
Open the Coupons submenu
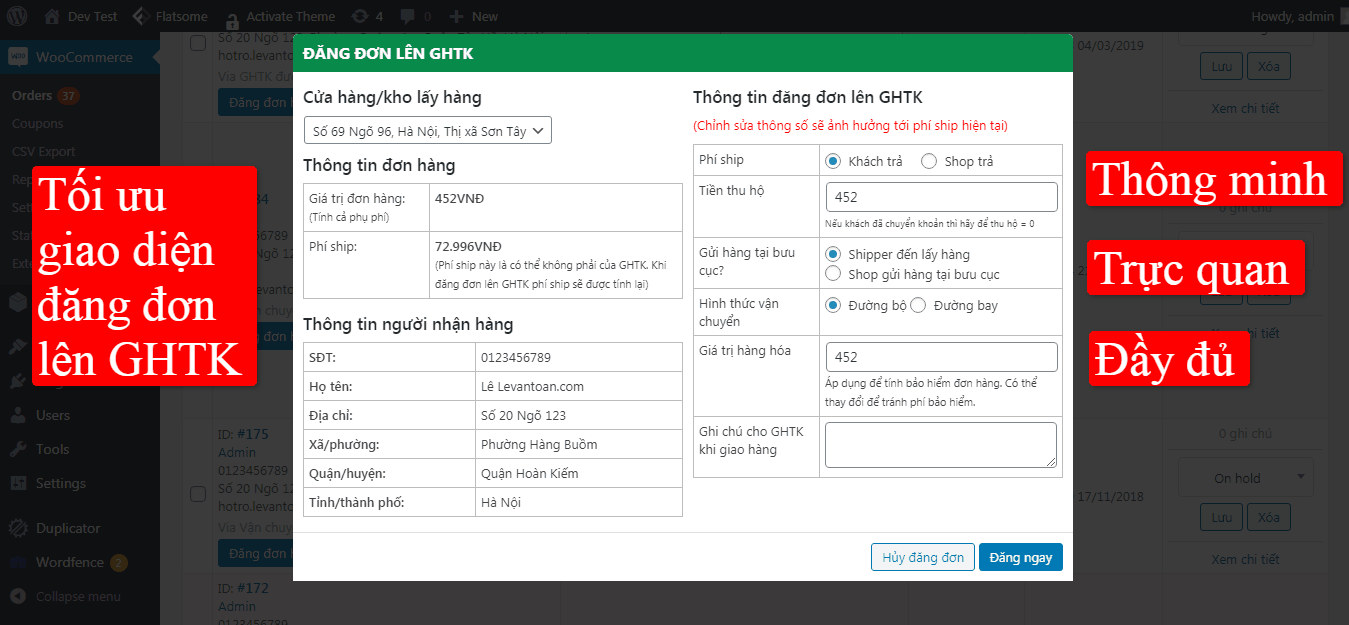tap(38, 124)
